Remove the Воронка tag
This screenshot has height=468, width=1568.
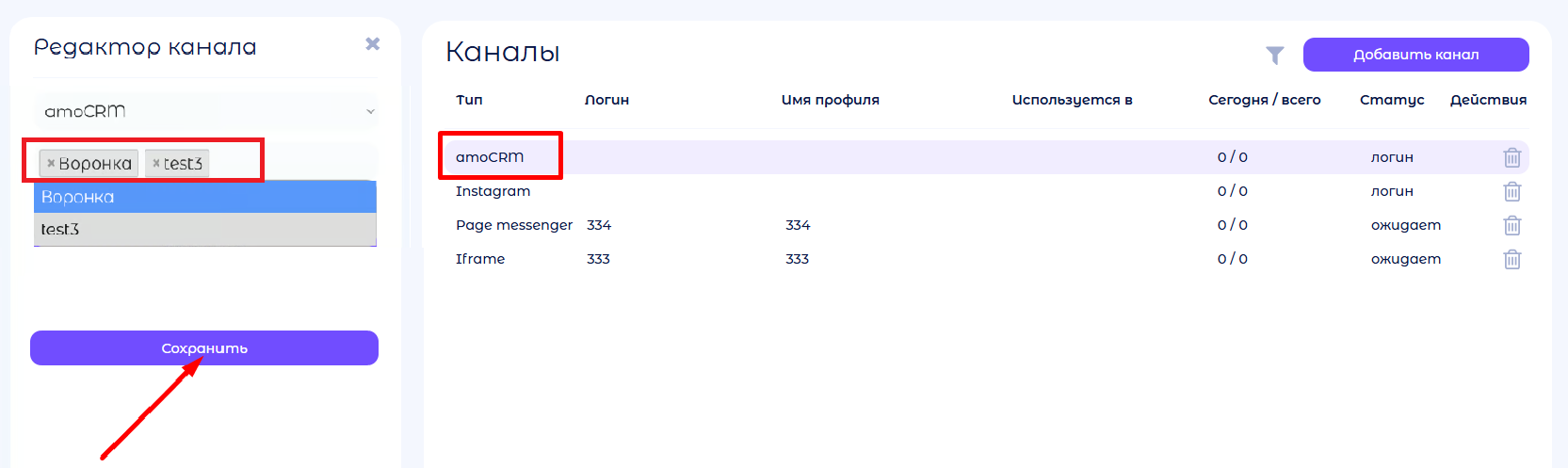coord(51,163)
